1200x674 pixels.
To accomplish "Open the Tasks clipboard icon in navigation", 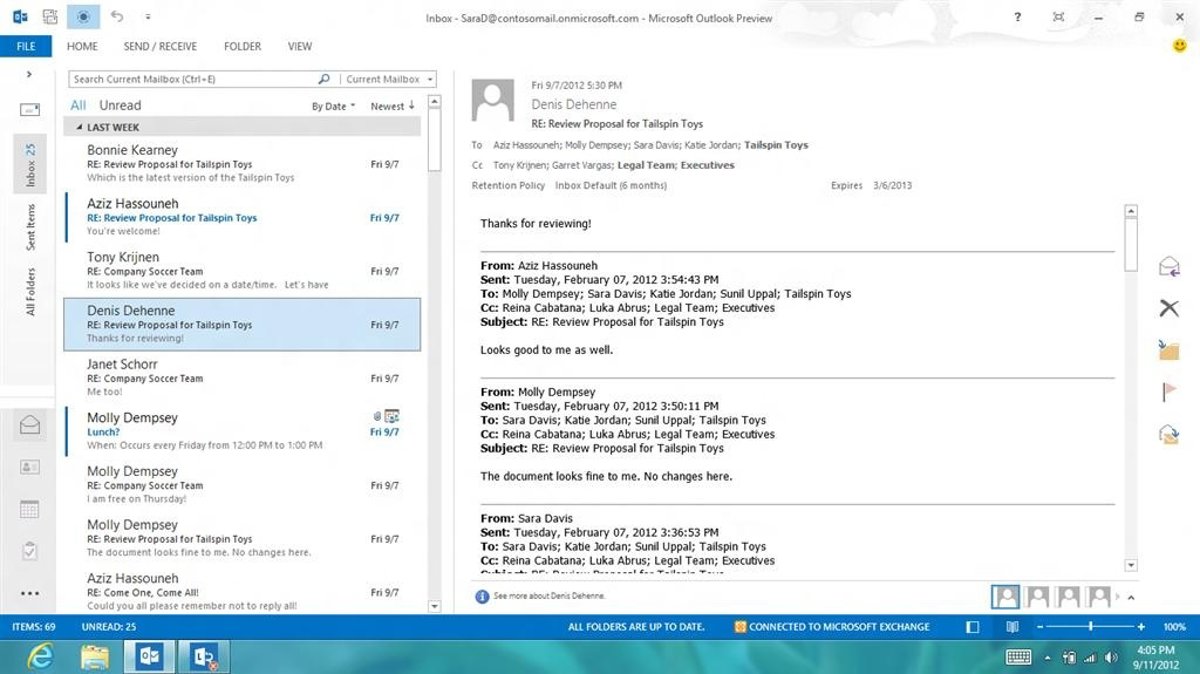I will pos(29,551).
